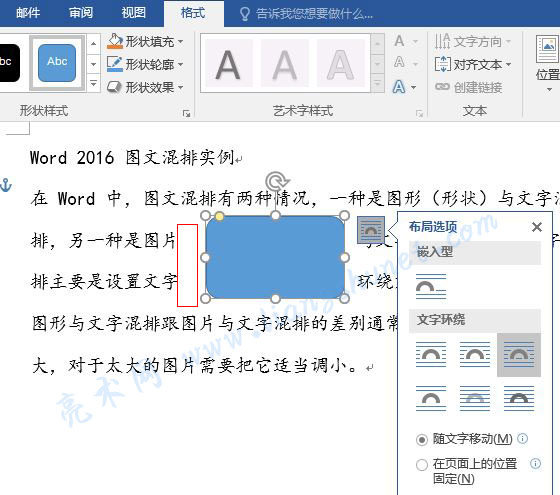Select the blue rounded rectangle shape

275,257
